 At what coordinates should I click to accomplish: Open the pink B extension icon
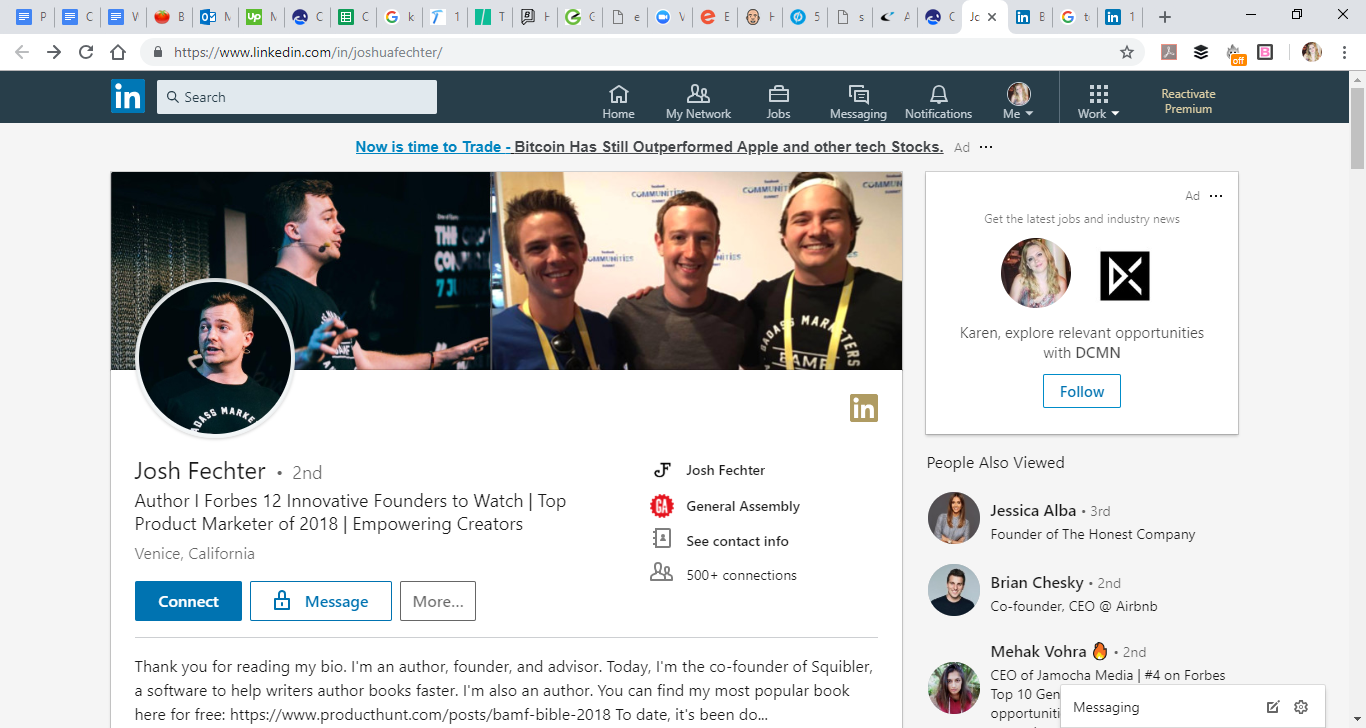click(1265, 52)
